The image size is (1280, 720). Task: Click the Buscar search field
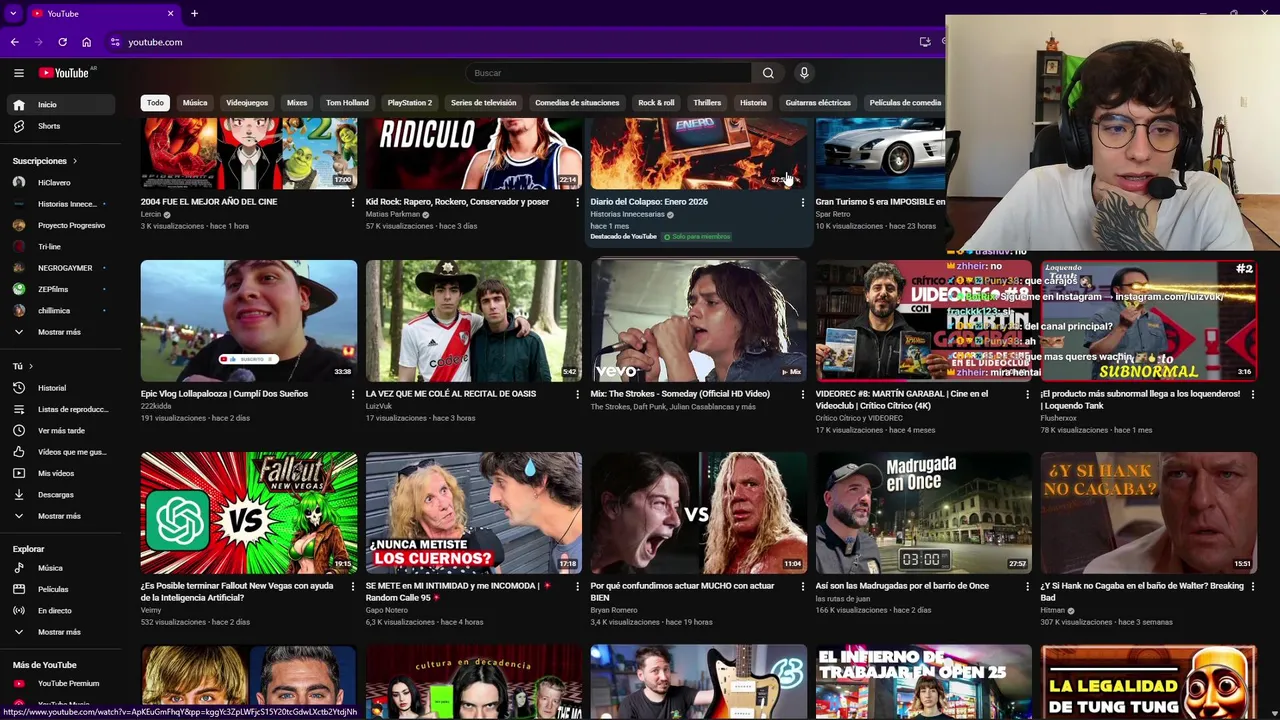(x=608, y=73)
